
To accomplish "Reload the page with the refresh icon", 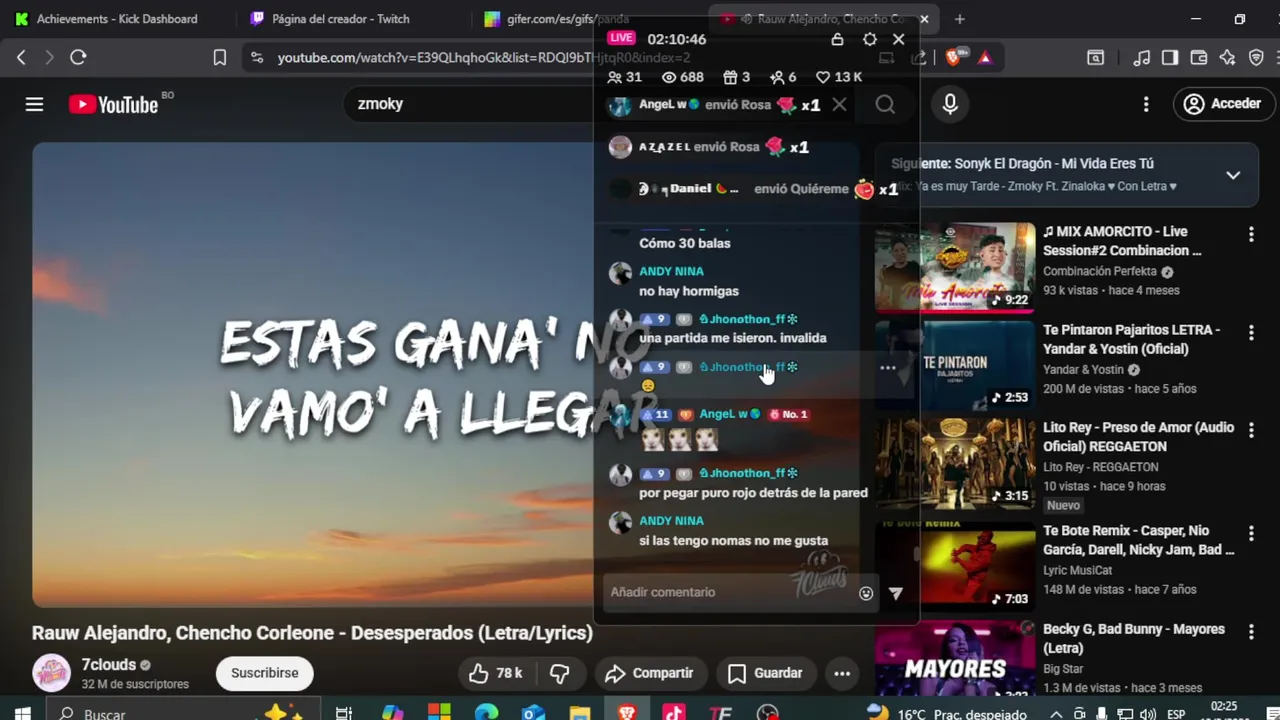I will point(78,58).
